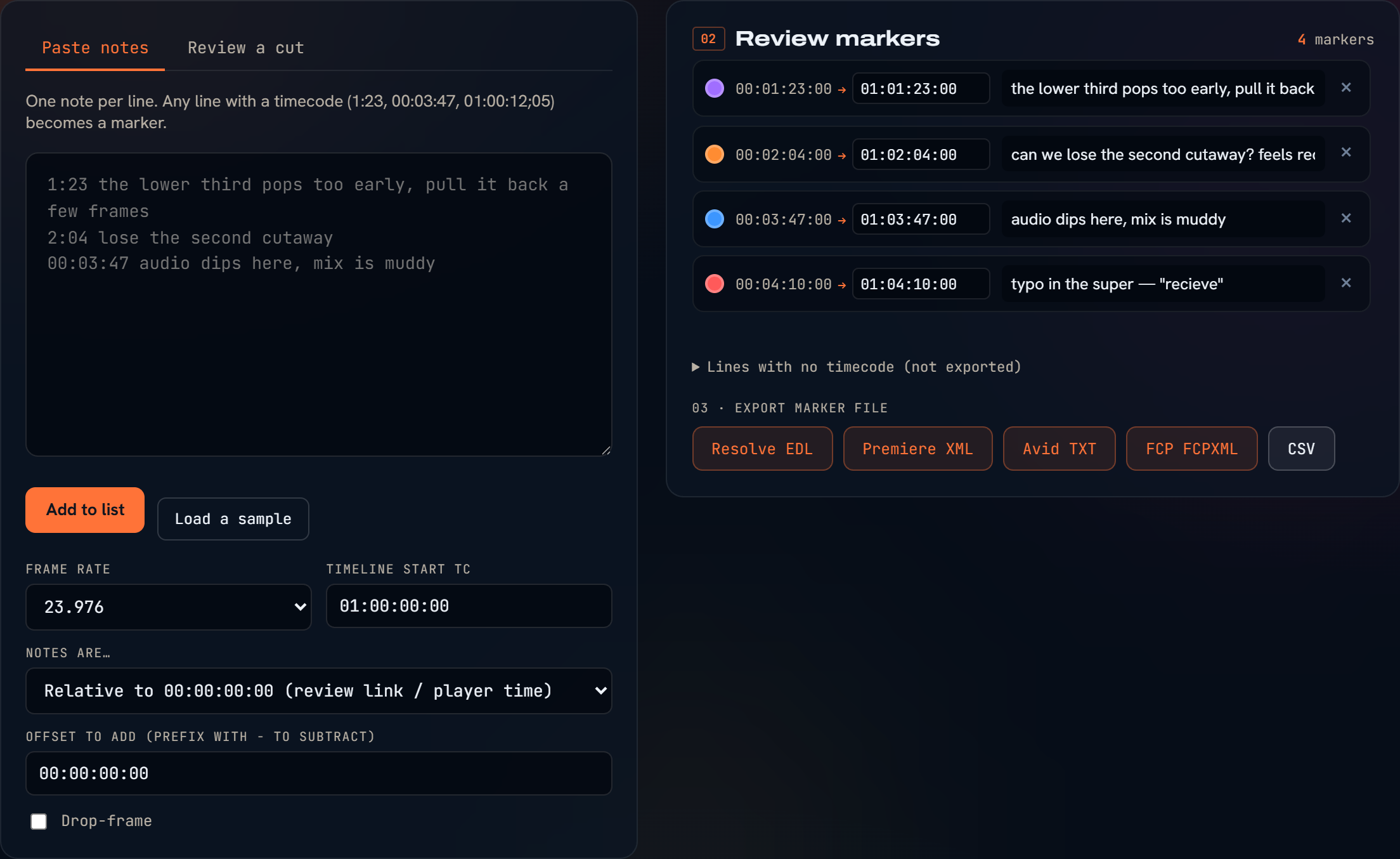Click the One note per line instruction text
This screenshot has height=859, width=1400.
click(x=290, y=112)
